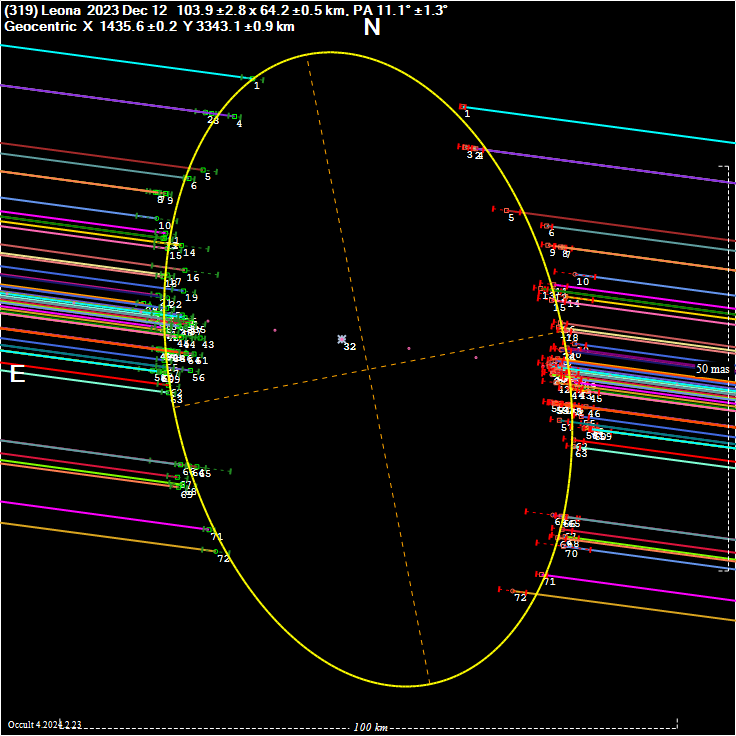Screen dimensions: 736x736
Task: Click the "(319) Leona 2023 Dec 12" title text
Action: (85, 10)
